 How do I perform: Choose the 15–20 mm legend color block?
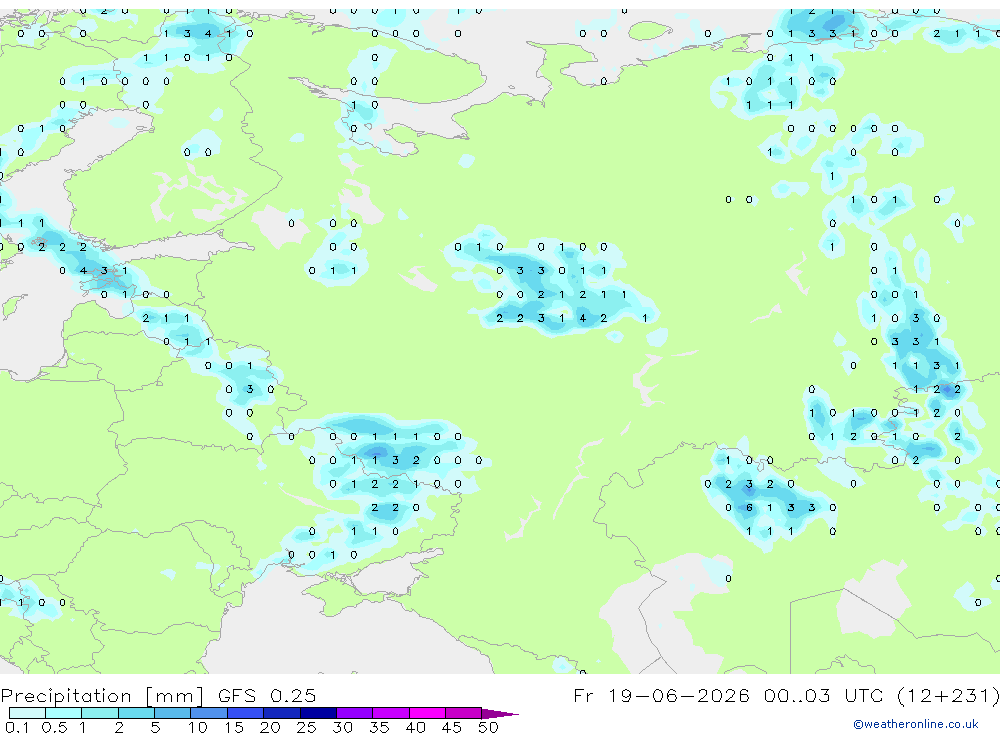(246, 713)
